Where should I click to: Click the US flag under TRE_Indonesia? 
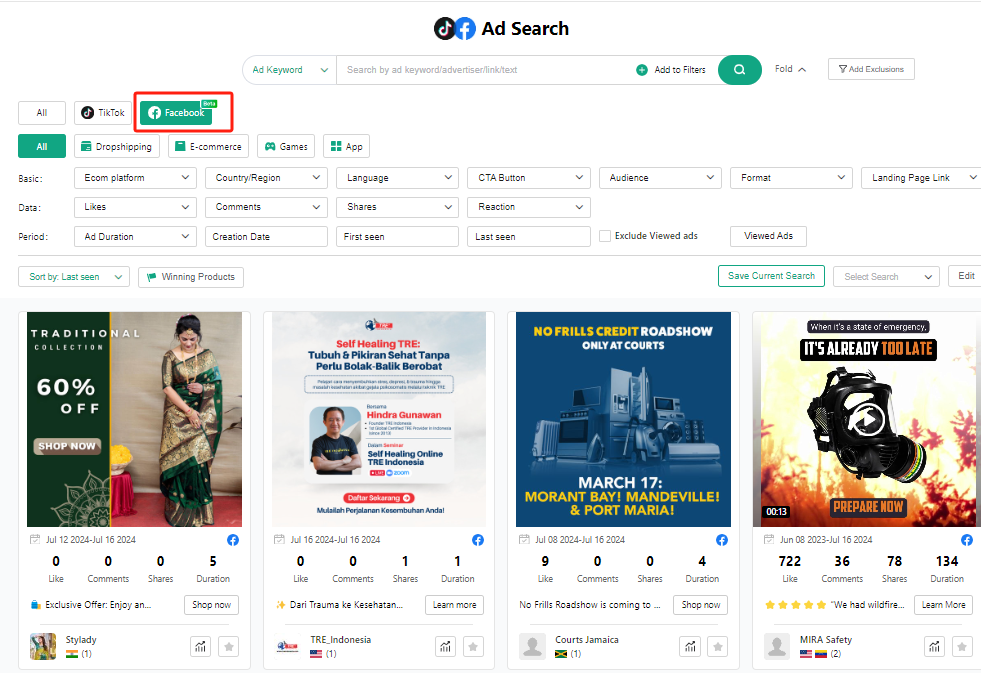click(316, 654)
